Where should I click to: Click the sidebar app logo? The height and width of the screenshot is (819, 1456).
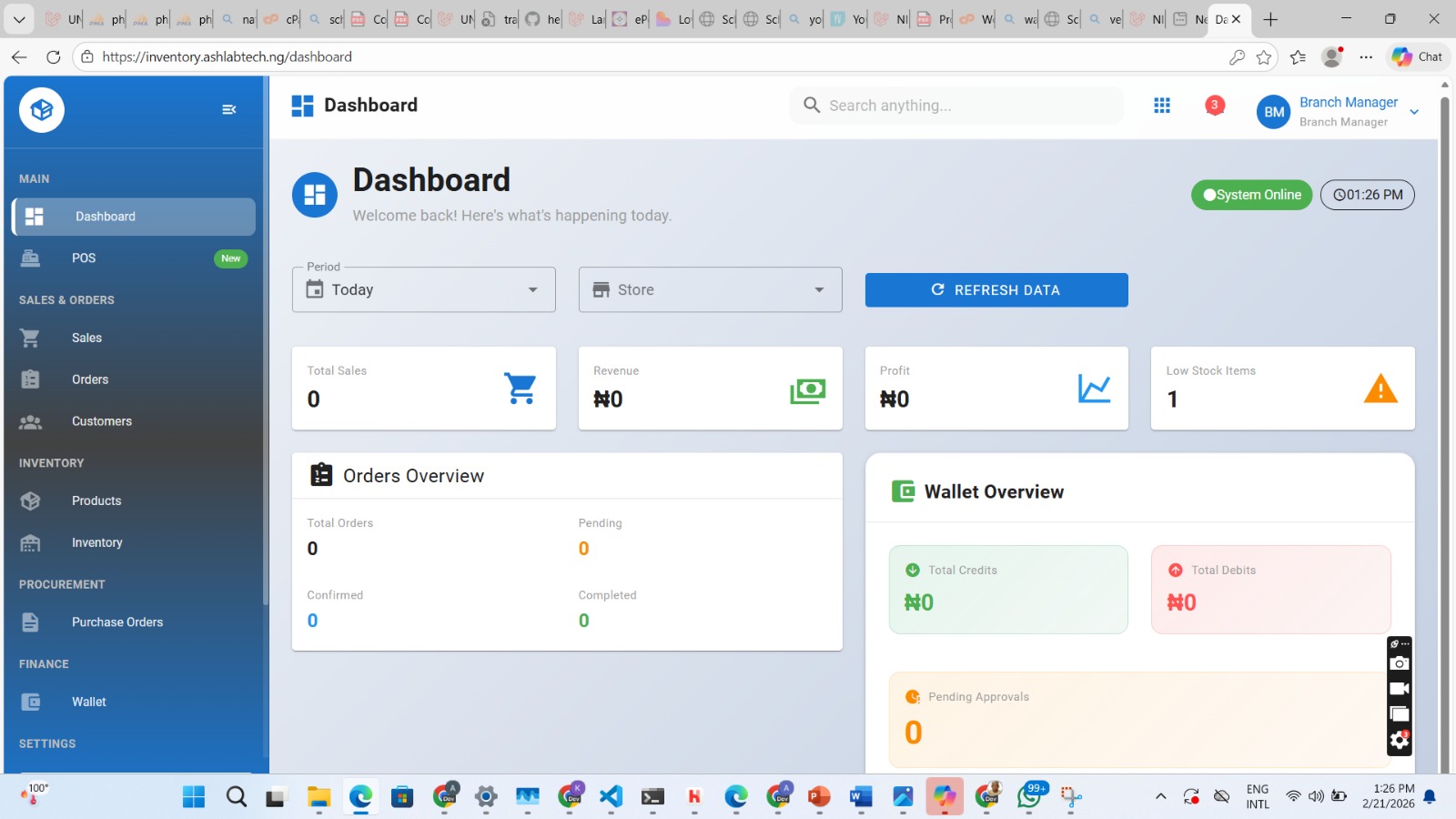tap(42, 110)
